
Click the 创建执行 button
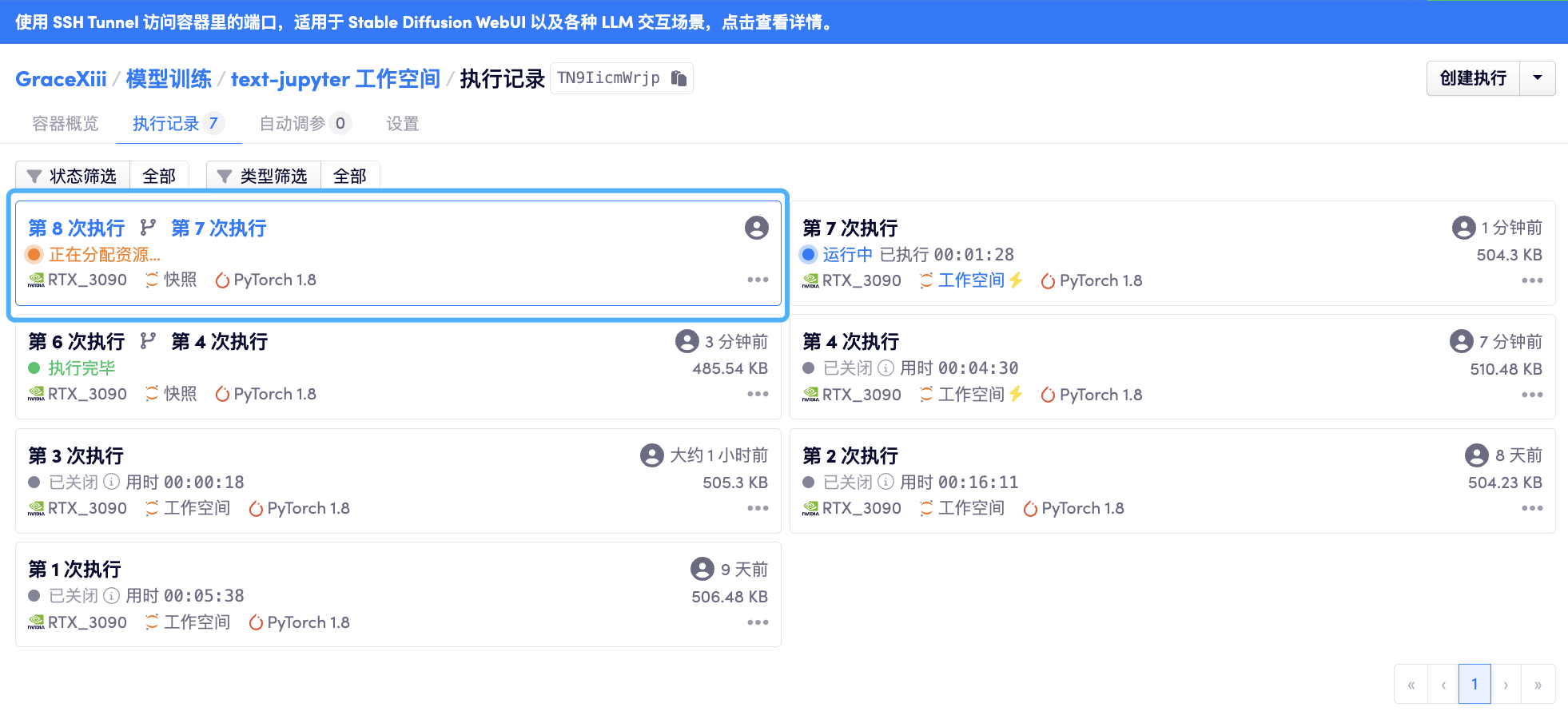click(x=1472, y=78)
